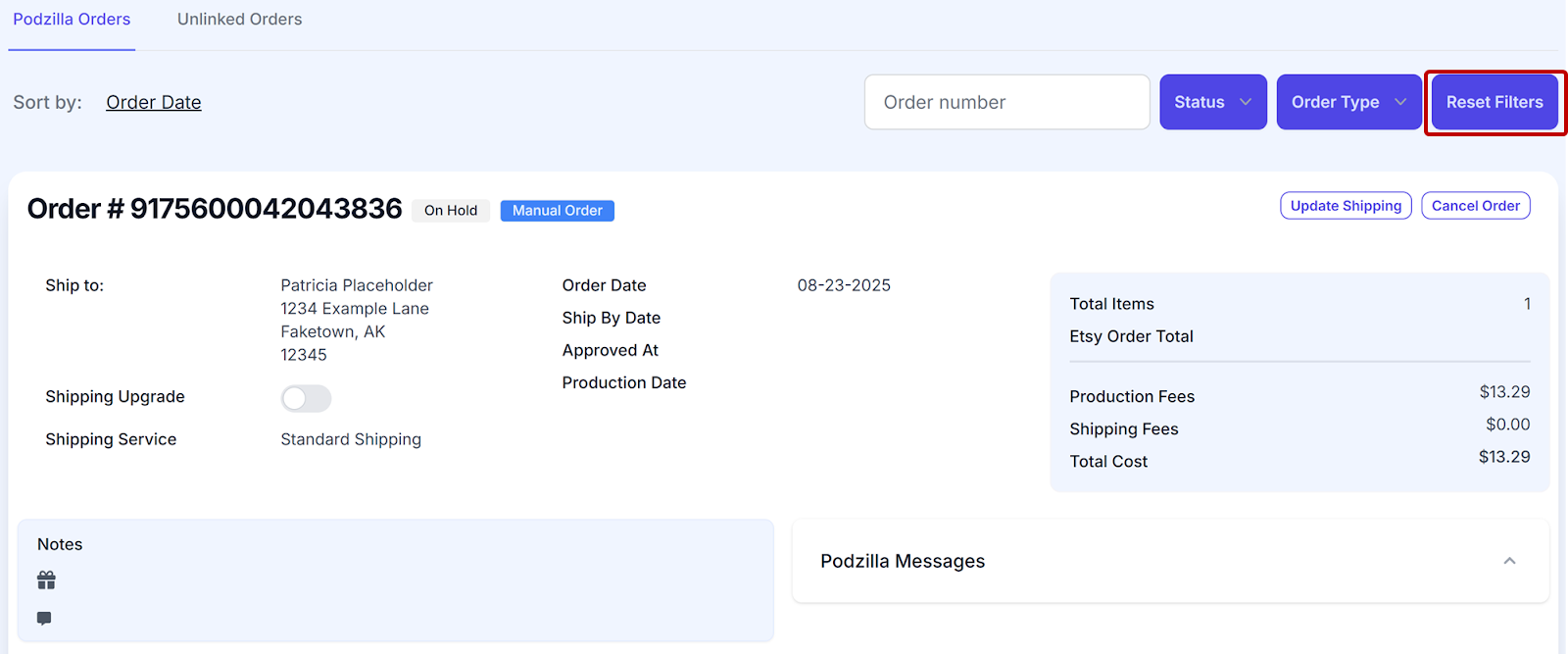Viewport: 1568px width, 654px height.
Task: Toggle the Shipping Upgrade switch
Action: tap(306, 398)
